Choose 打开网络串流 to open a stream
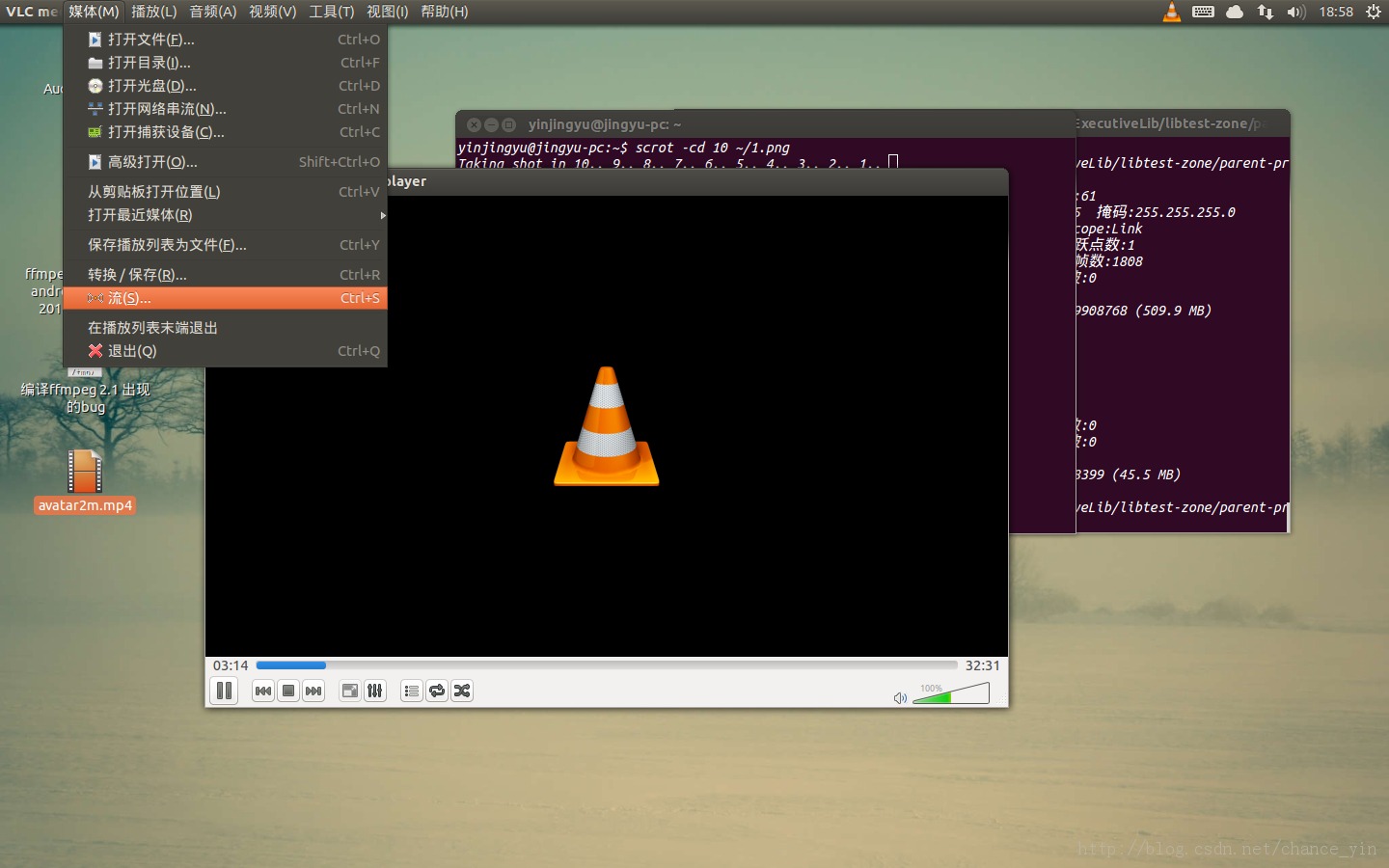Screen dimensions: 1389x868 [x=169, y=109]
